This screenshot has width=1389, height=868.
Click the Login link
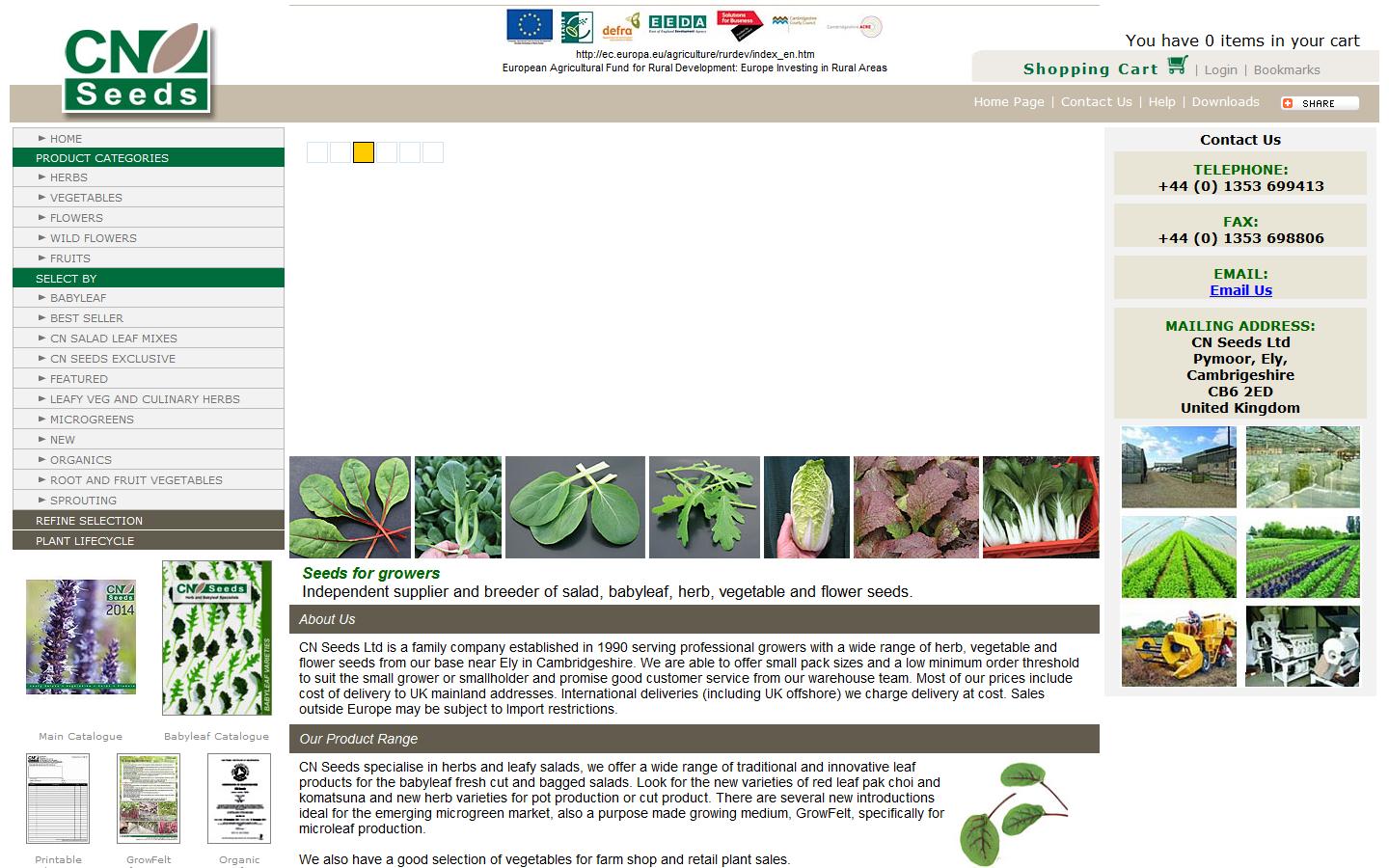click(x=1220, y=70)
